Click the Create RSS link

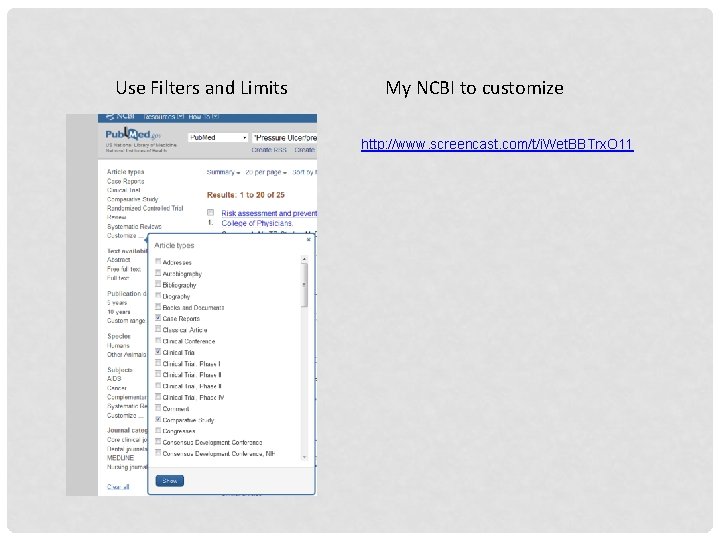coord(269,150)
